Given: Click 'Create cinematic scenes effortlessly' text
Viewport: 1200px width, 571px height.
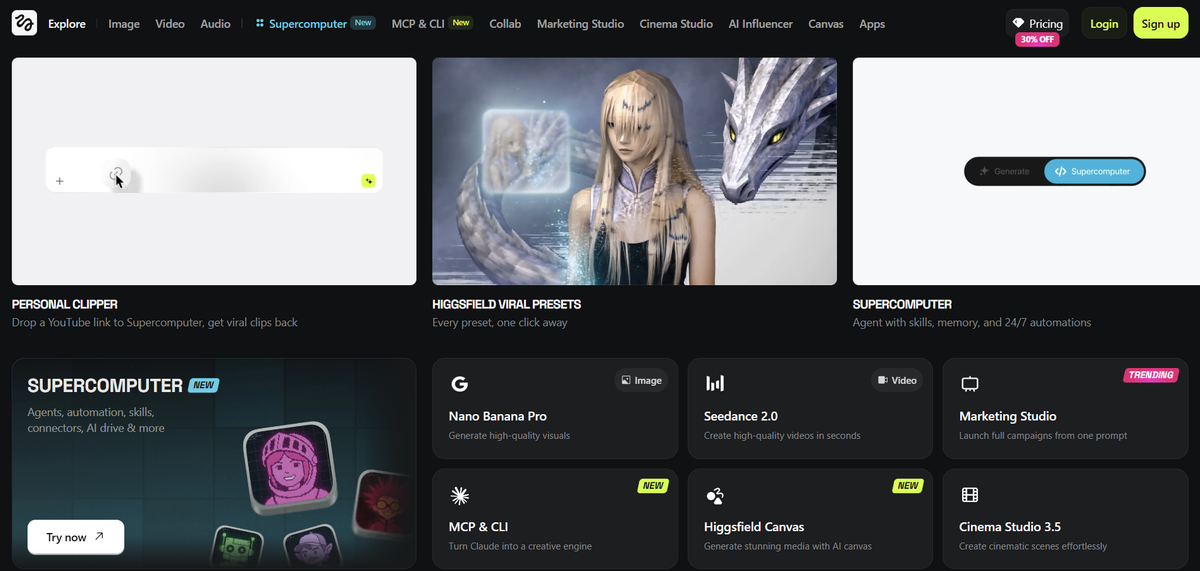Looking at the screenshot, I should pos(1033,546).
